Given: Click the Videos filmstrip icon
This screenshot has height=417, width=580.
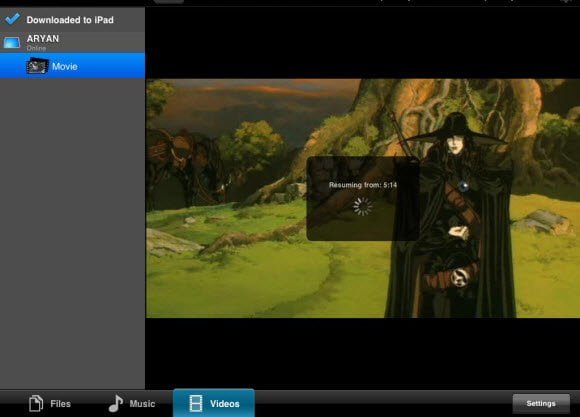Looking at the screenshot, I should [196, 403].
